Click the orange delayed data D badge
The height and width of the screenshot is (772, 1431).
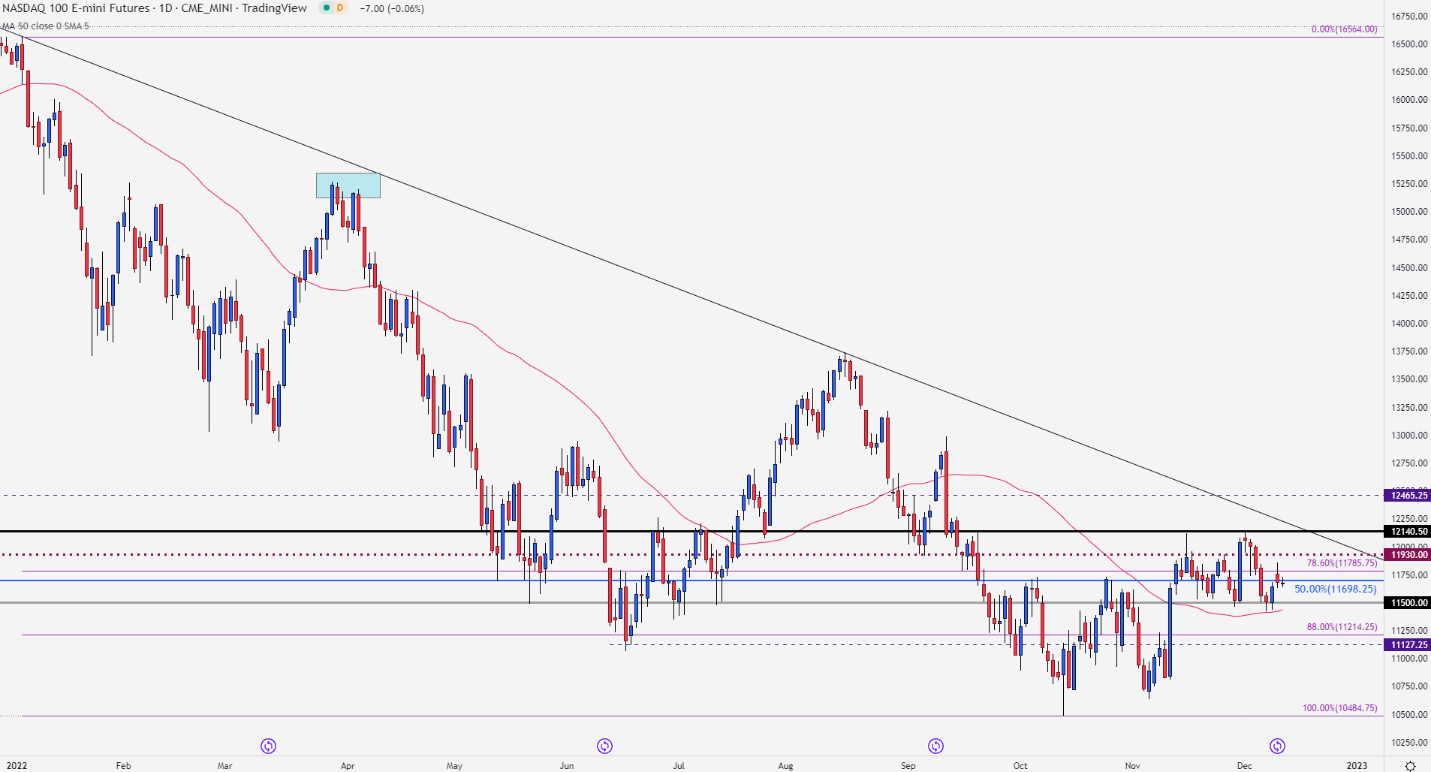340,8
